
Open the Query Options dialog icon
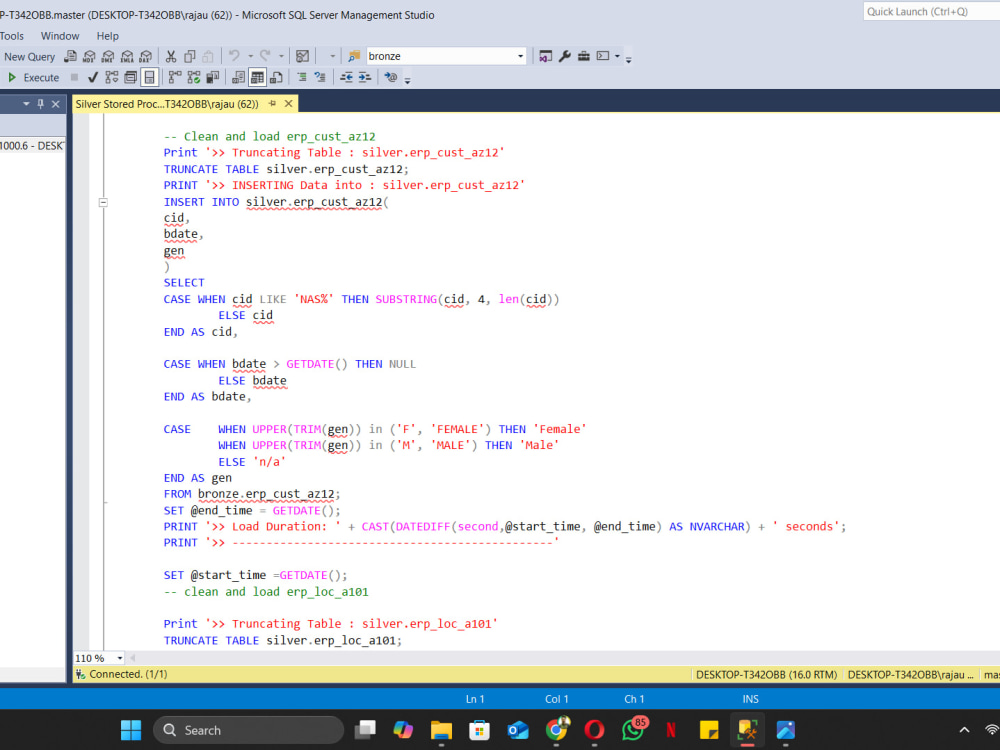coord(131,77)
